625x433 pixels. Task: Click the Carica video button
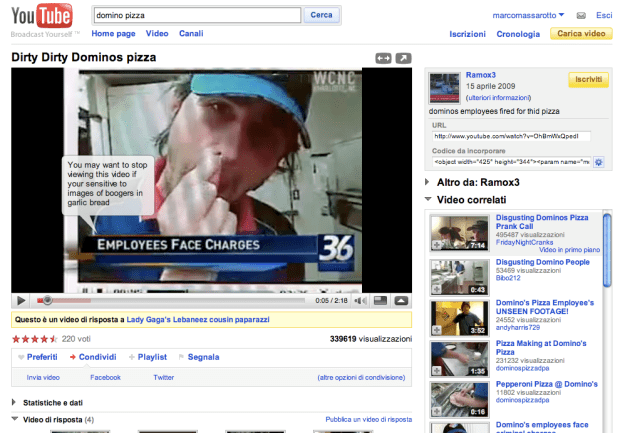click(580, 33)
